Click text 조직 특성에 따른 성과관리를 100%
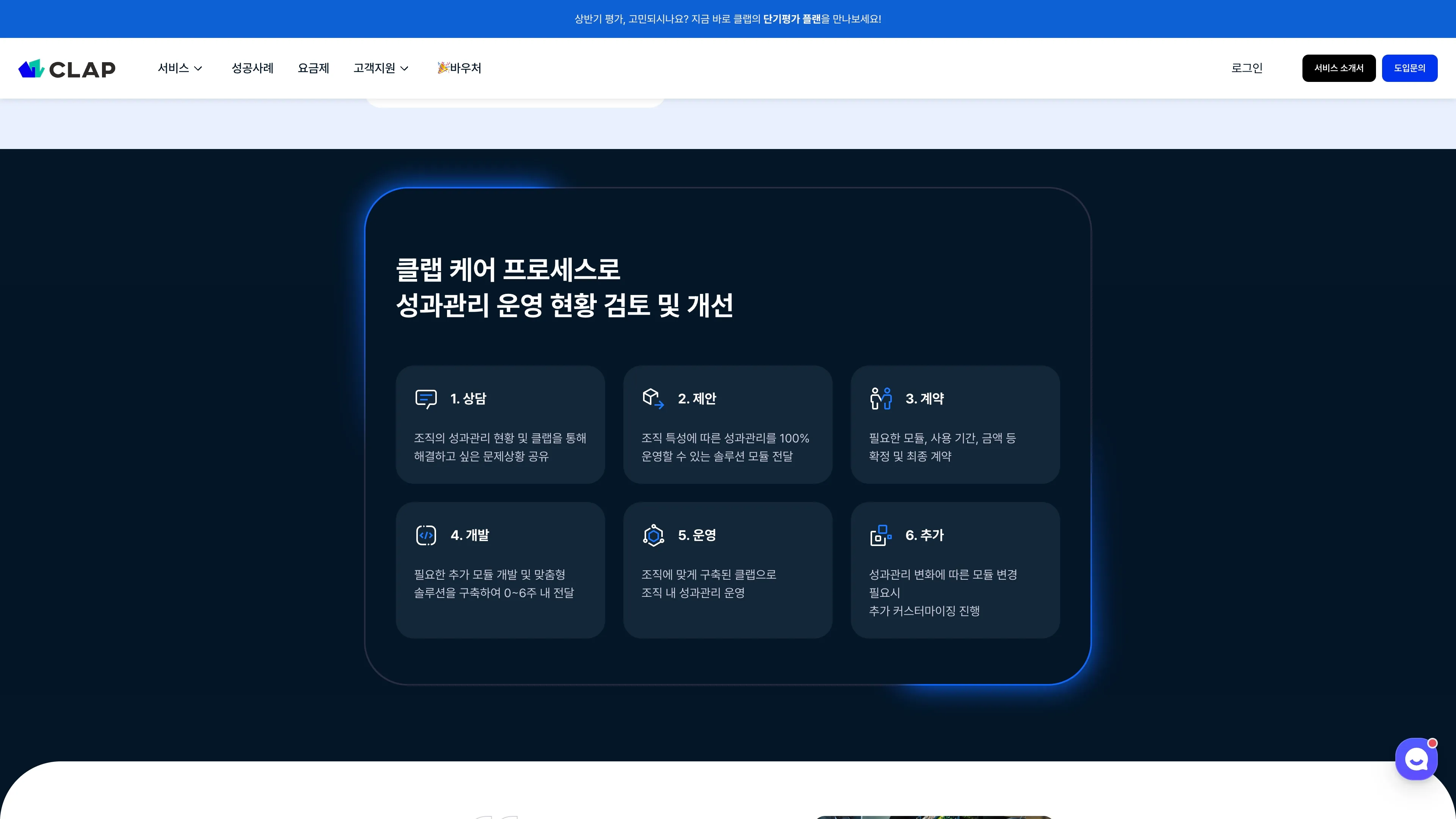1456x819 pixels. (x=725, y=438)
